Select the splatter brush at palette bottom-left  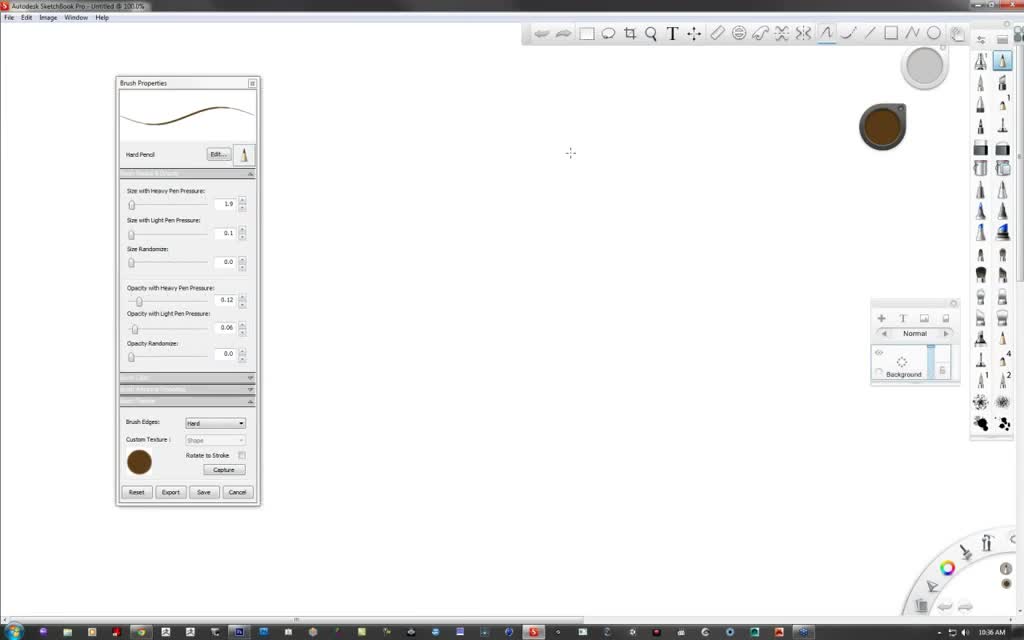(x=980, y=424)
